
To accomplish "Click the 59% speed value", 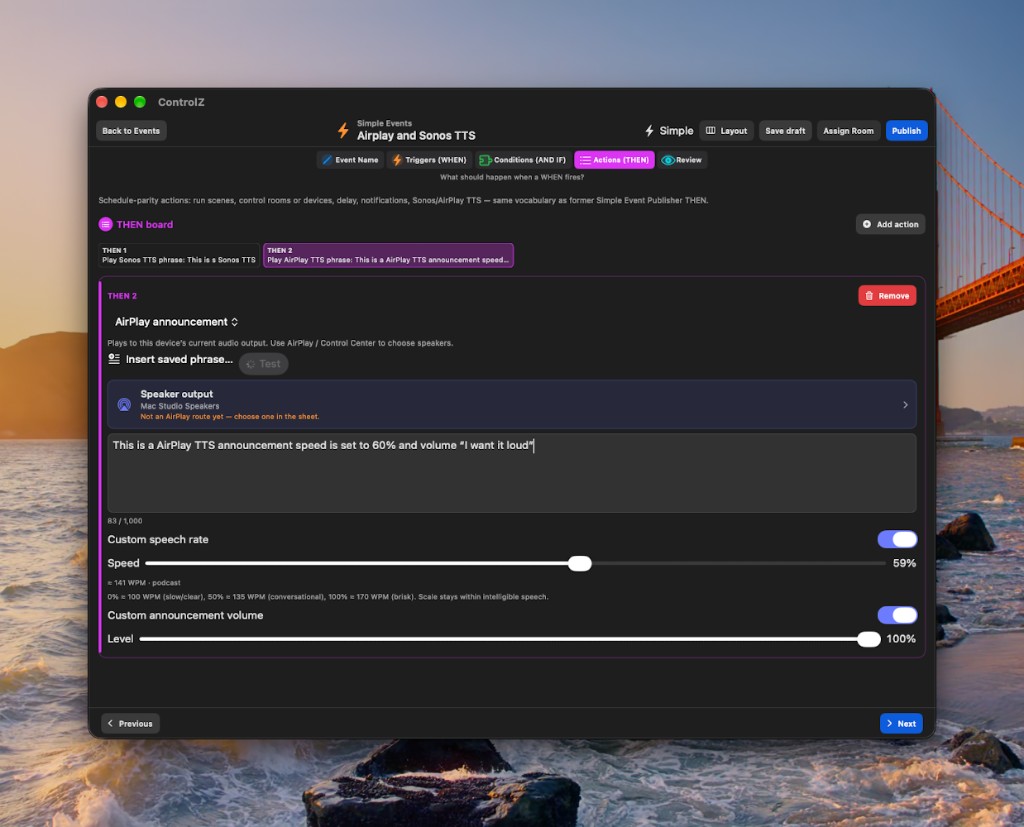I will (x=904, y=563).
